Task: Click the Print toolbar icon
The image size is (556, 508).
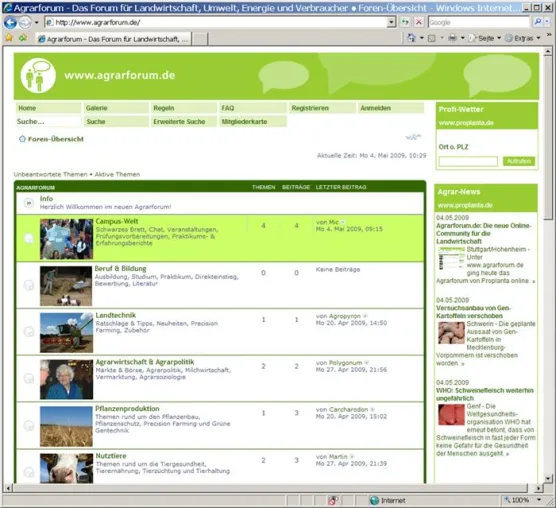Action: (452, 38)
